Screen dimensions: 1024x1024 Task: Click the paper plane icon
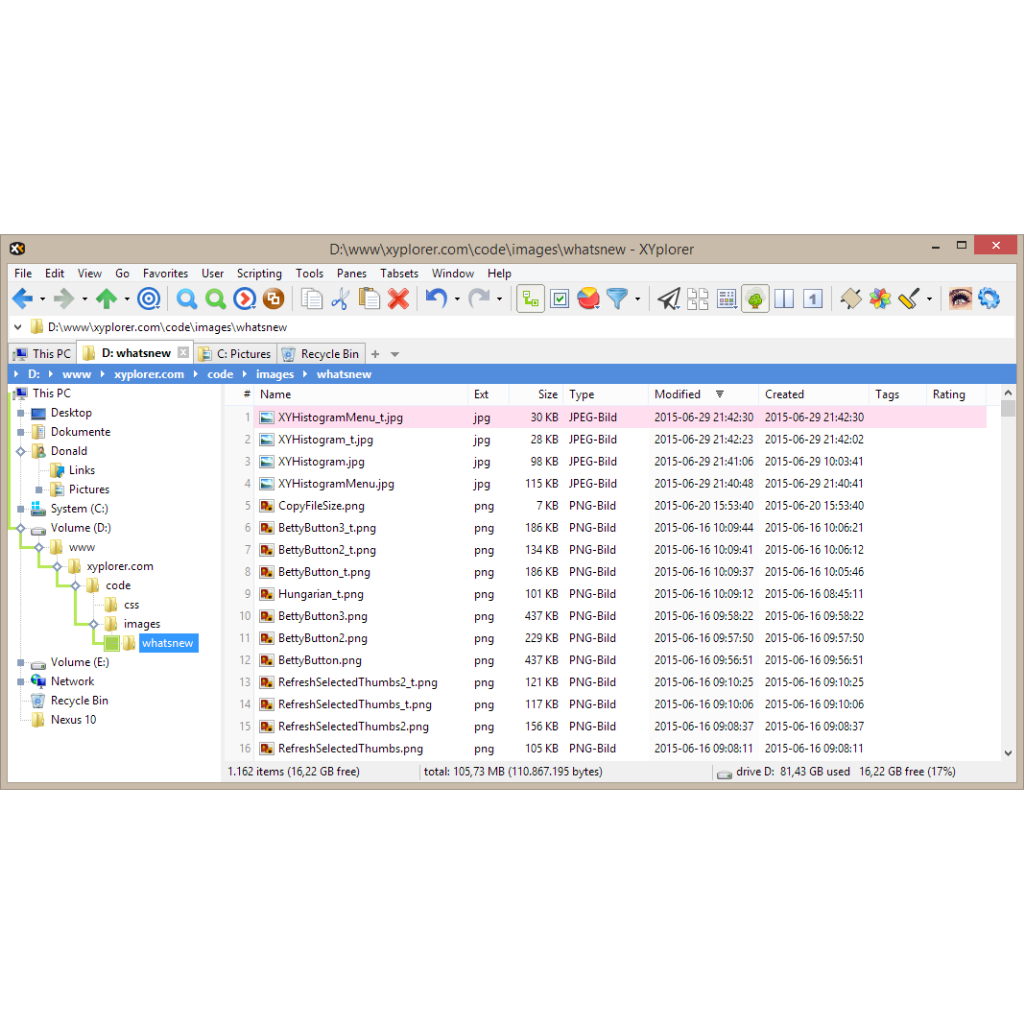[x=669, y=299]
